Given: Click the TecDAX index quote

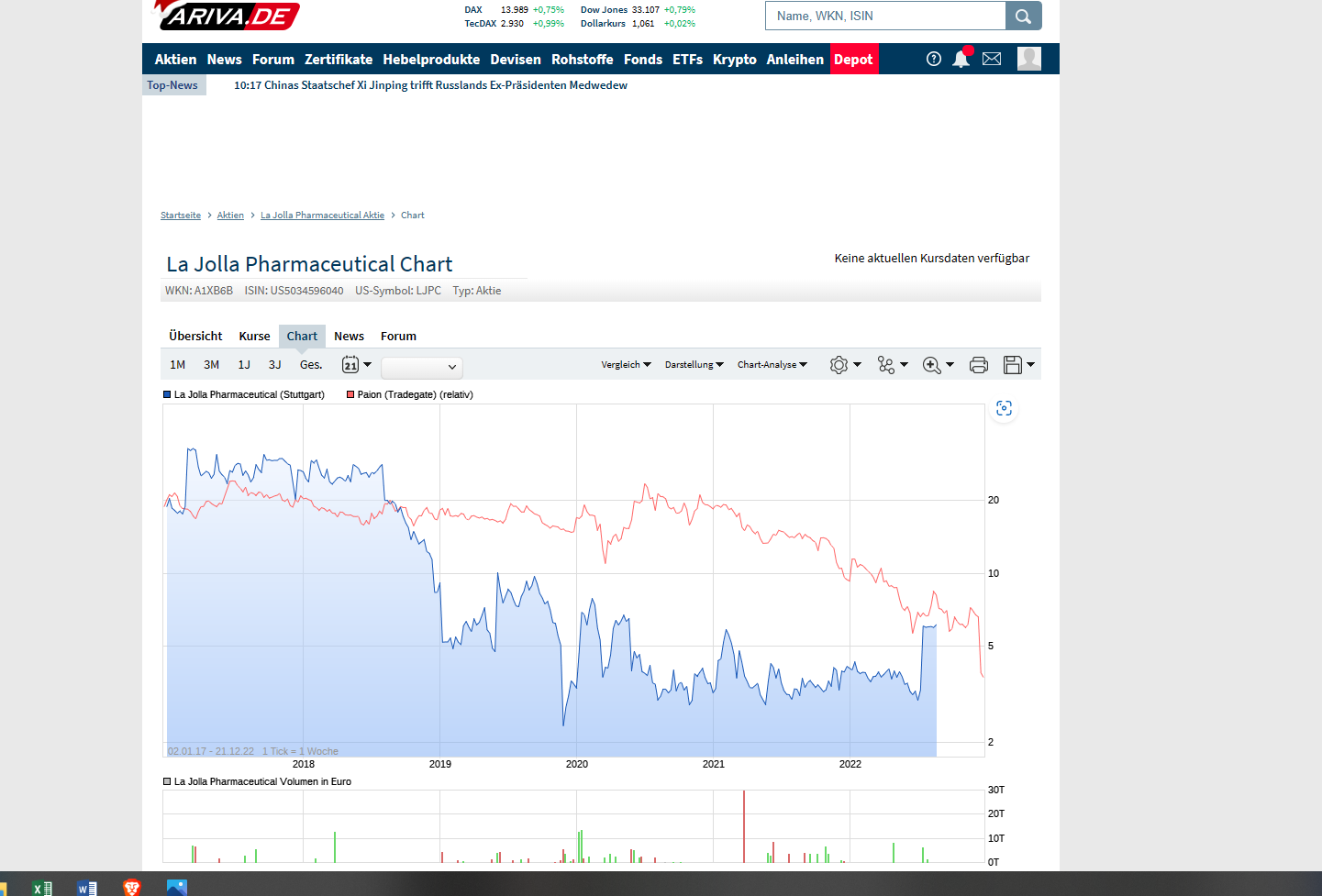Looking at the screenshot, I should pos(514,24).
